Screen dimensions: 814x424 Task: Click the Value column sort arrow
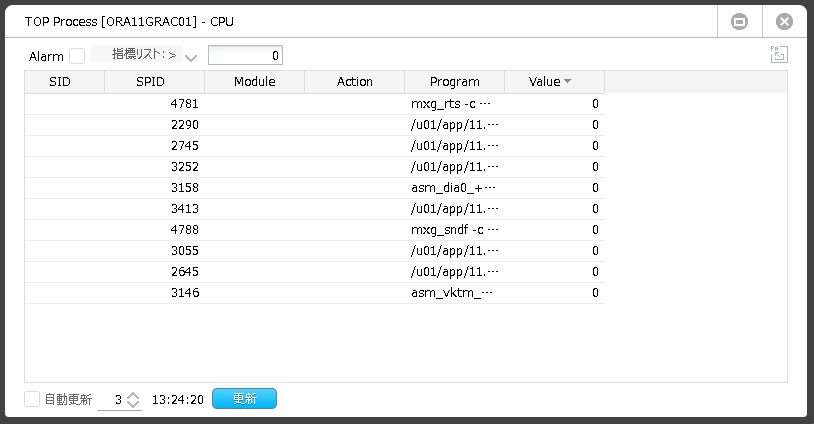click(x=567, y=81)
